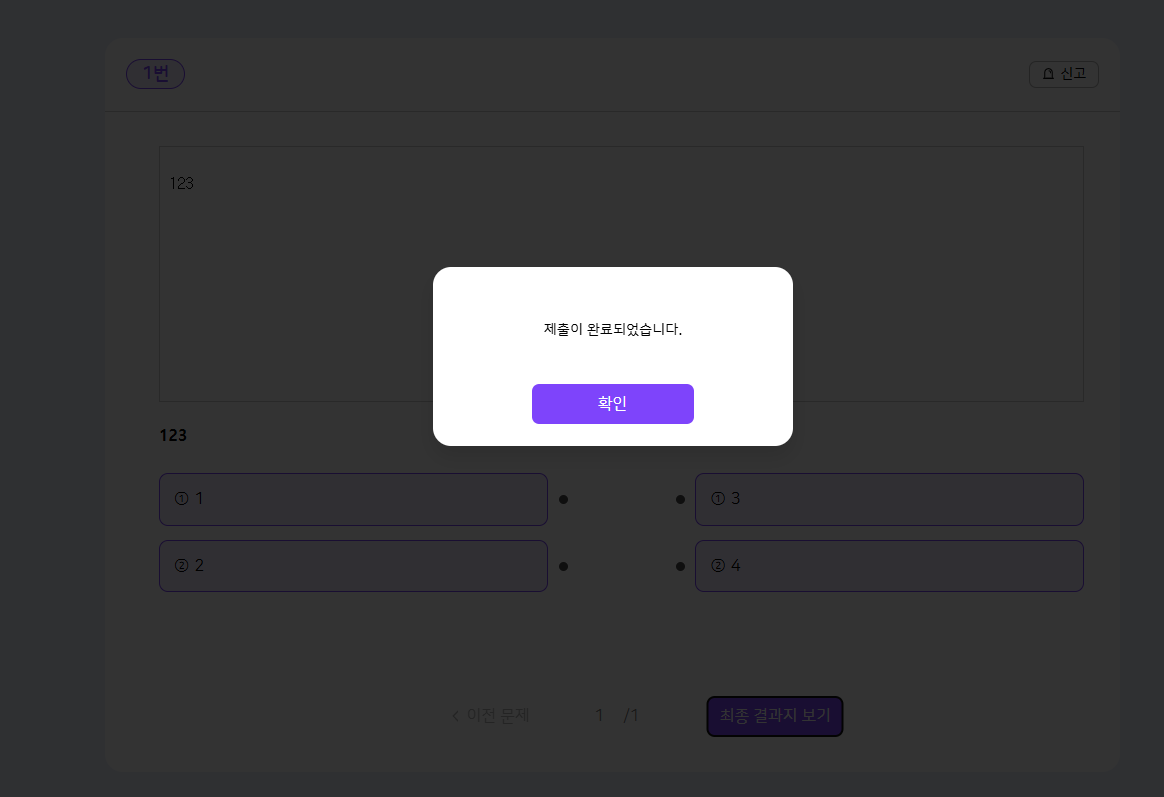Open 최종 결과지 보기 final results
Viewport: 1164px width, 797px height.
(774, 716)
